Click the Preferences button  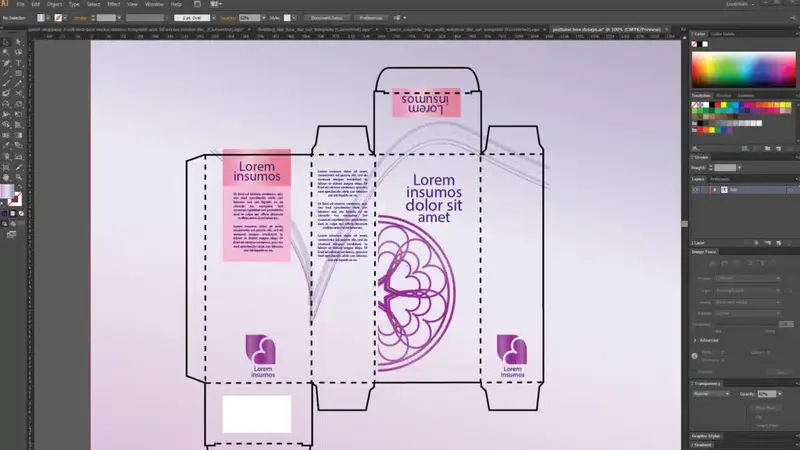371,18
